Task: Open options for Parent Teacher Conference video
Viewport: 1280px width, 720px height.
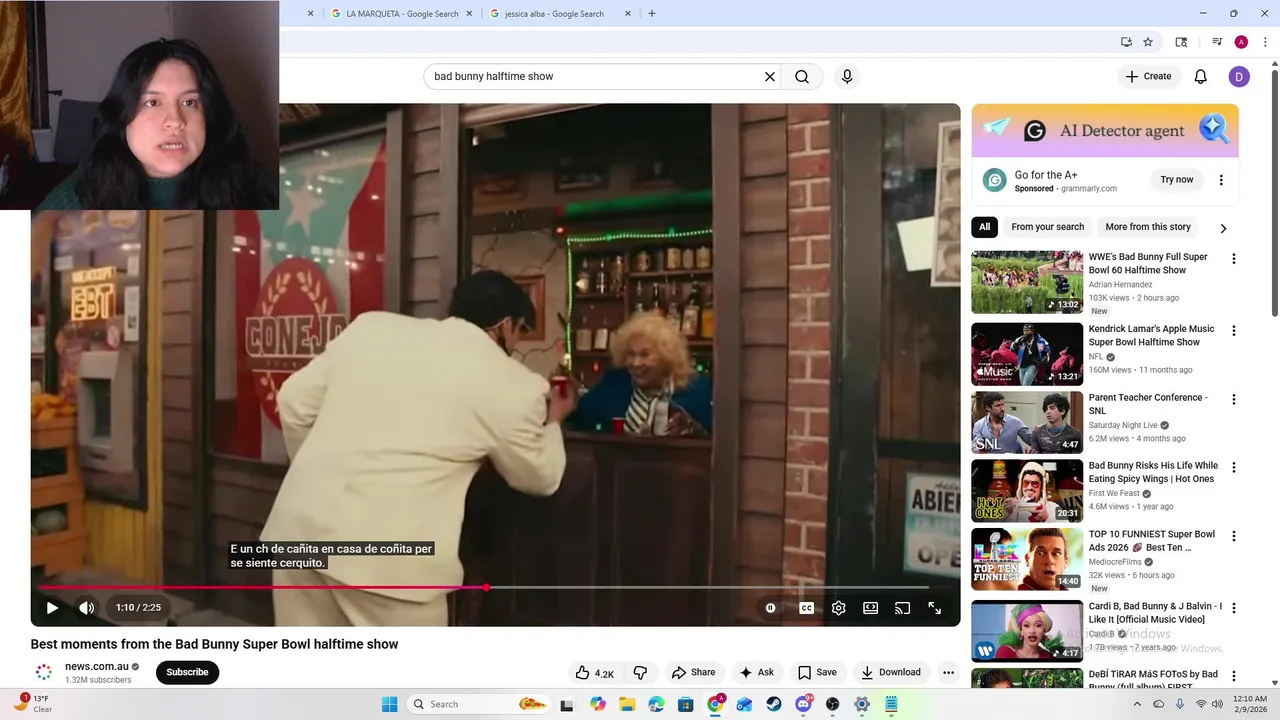Action: 1233,400
